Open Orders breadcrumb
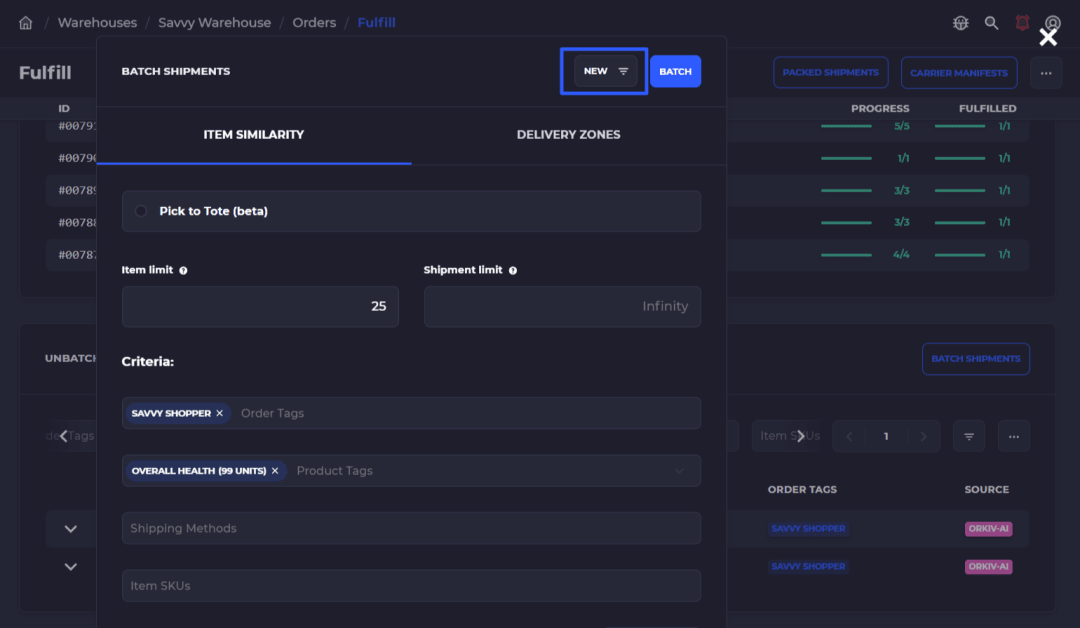Viewport: 1080px width, 628px height. 314,23
